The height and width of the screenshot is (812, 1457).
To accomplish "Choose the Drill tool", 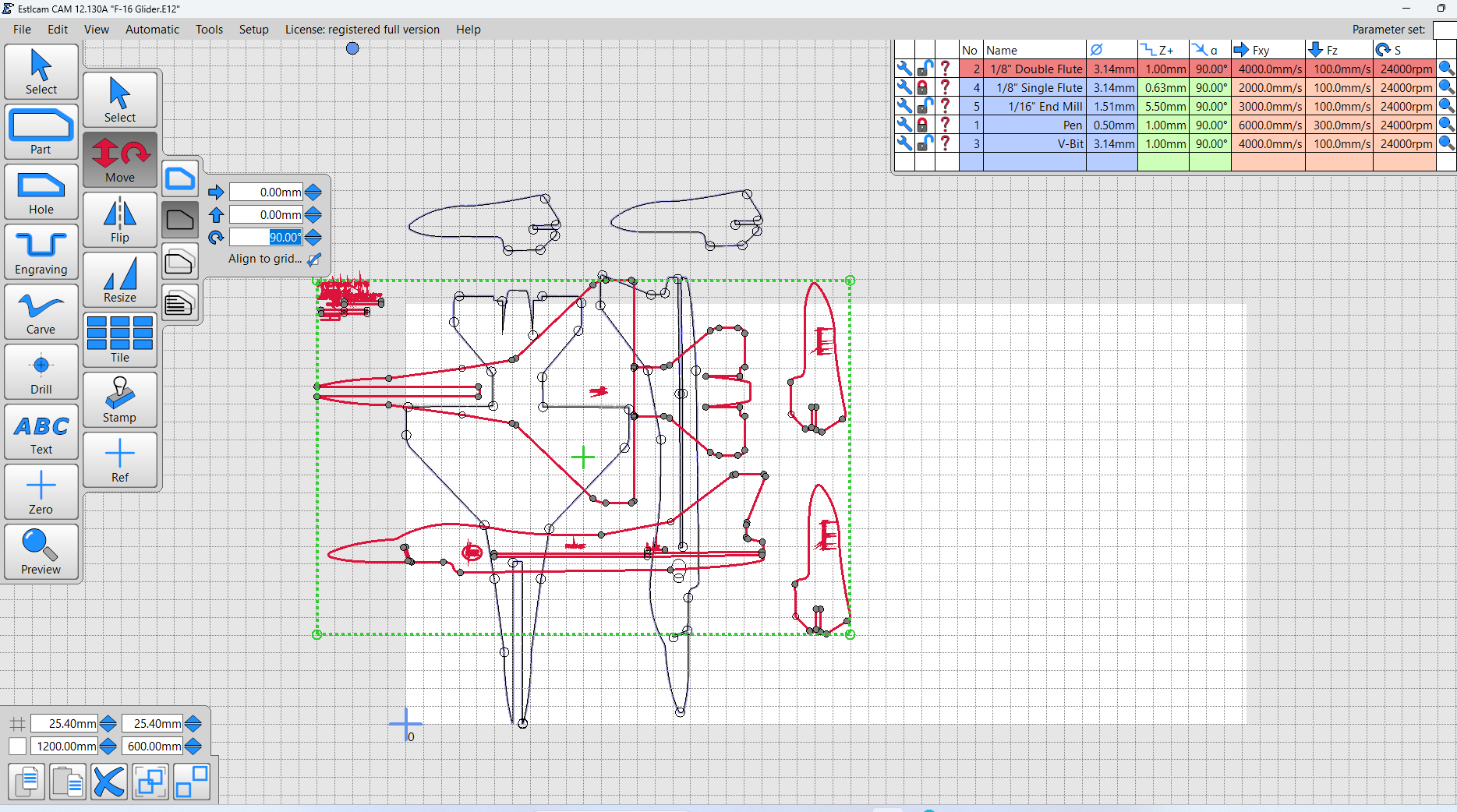I will pos(41,372).
